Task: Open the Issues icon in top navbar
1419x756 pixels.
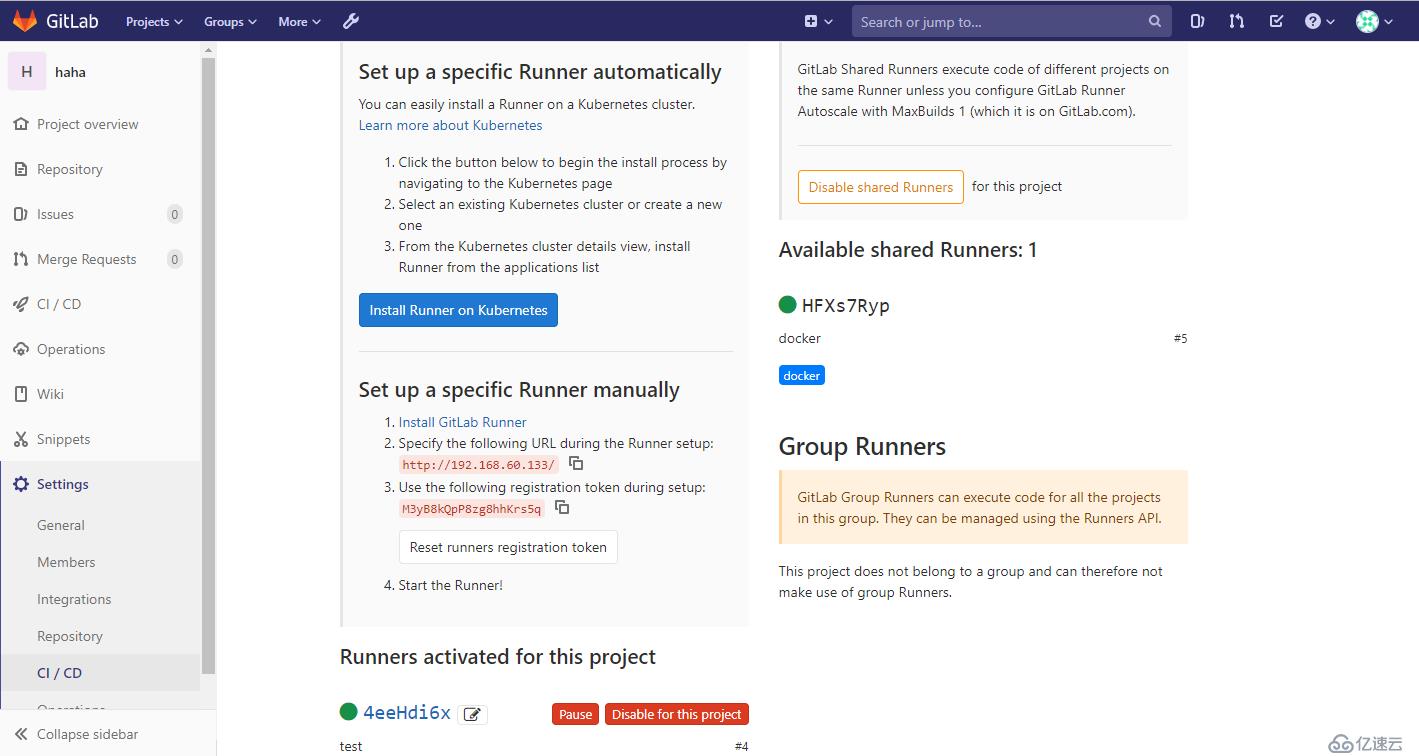Action: [1197, 21]
